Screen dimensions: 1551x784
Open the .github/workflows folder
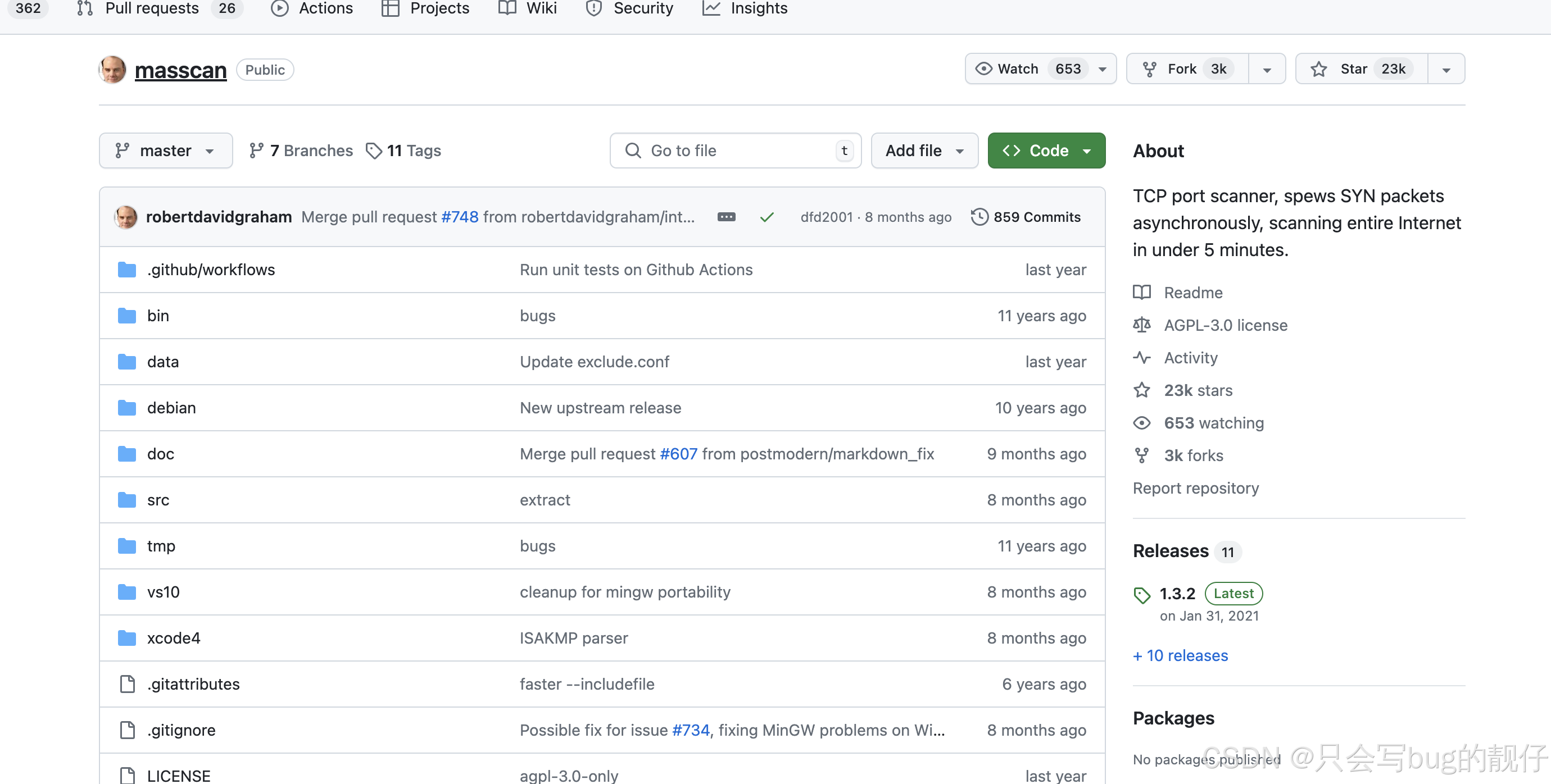pyautogui.click(x=211, y=270)
